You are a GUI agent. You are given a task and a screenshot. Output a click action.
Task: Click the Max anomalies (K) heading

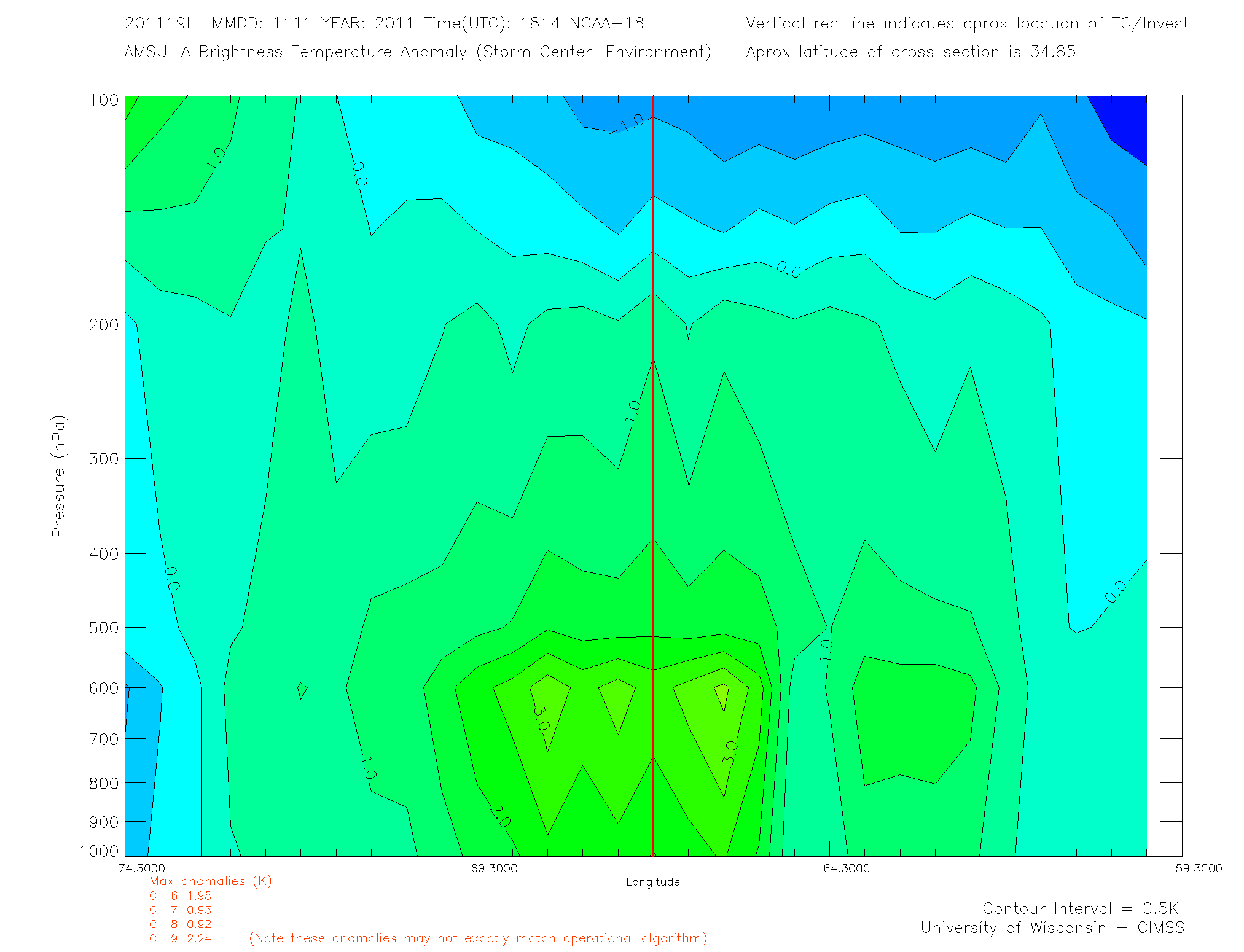[210, 881]
